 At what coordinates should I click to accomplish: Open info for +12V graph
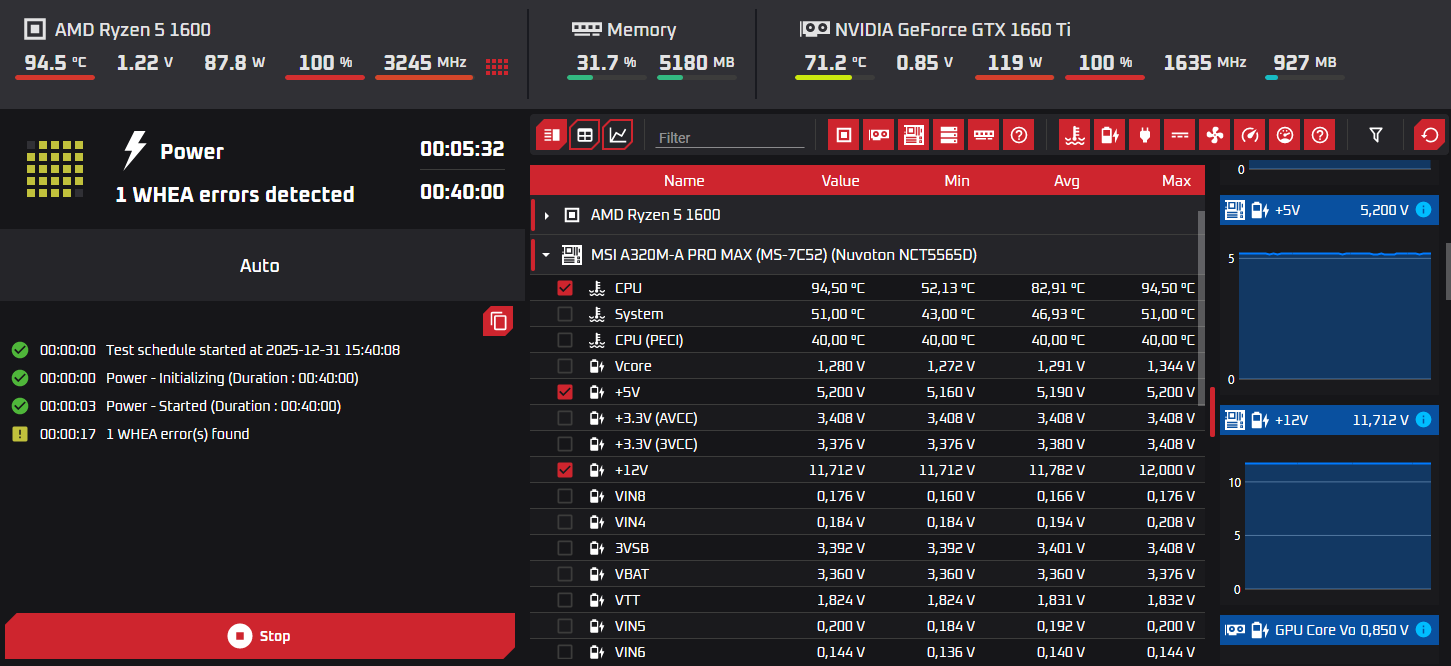click(1424, 420)
